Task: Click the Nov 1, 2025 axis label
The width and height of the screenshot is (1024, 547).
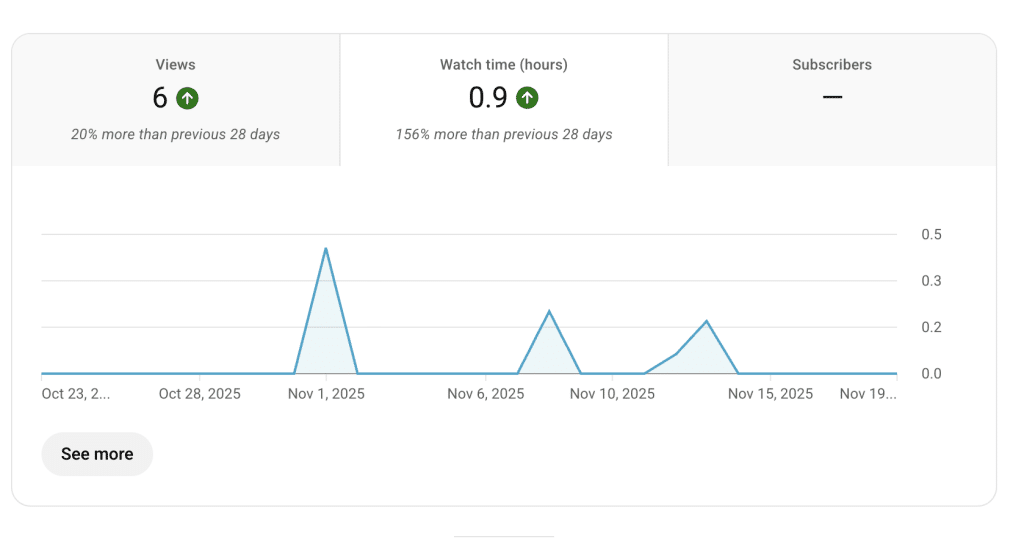Action: pyautogui.click(x=326, y=394)
